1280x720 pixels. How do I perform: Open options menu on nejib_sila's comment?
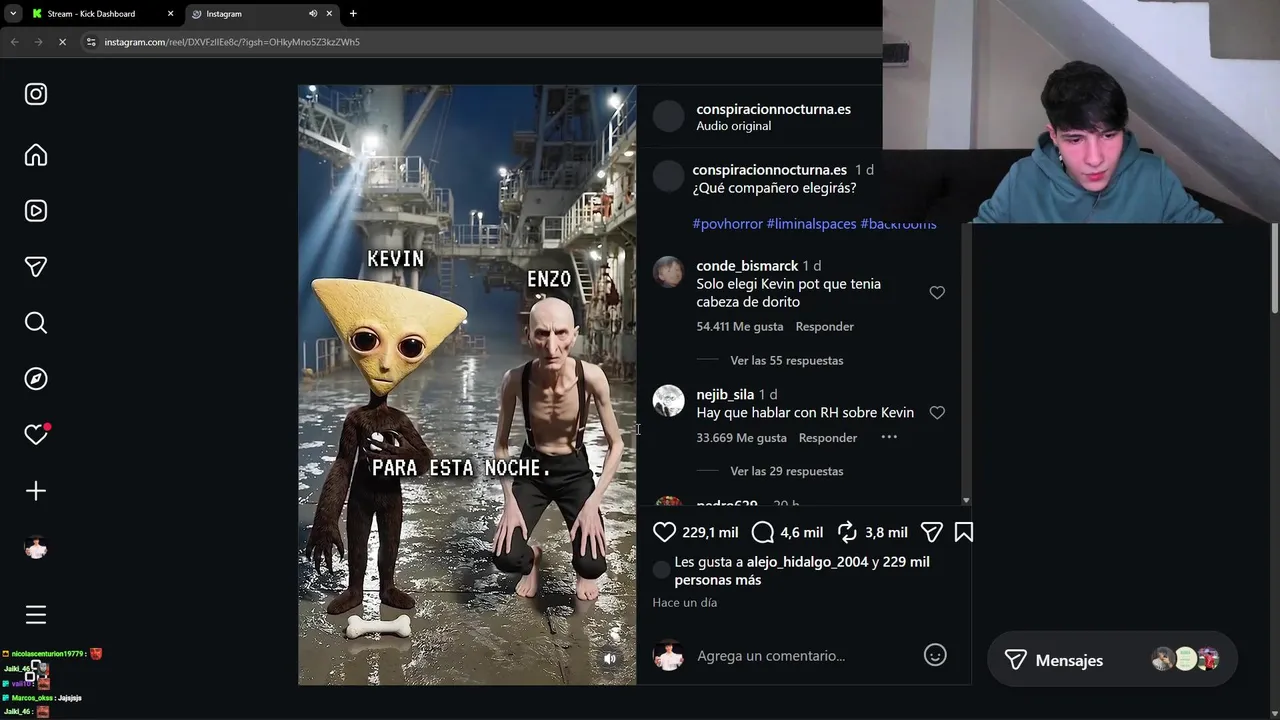pyautogui.click(x=889, y=438)
